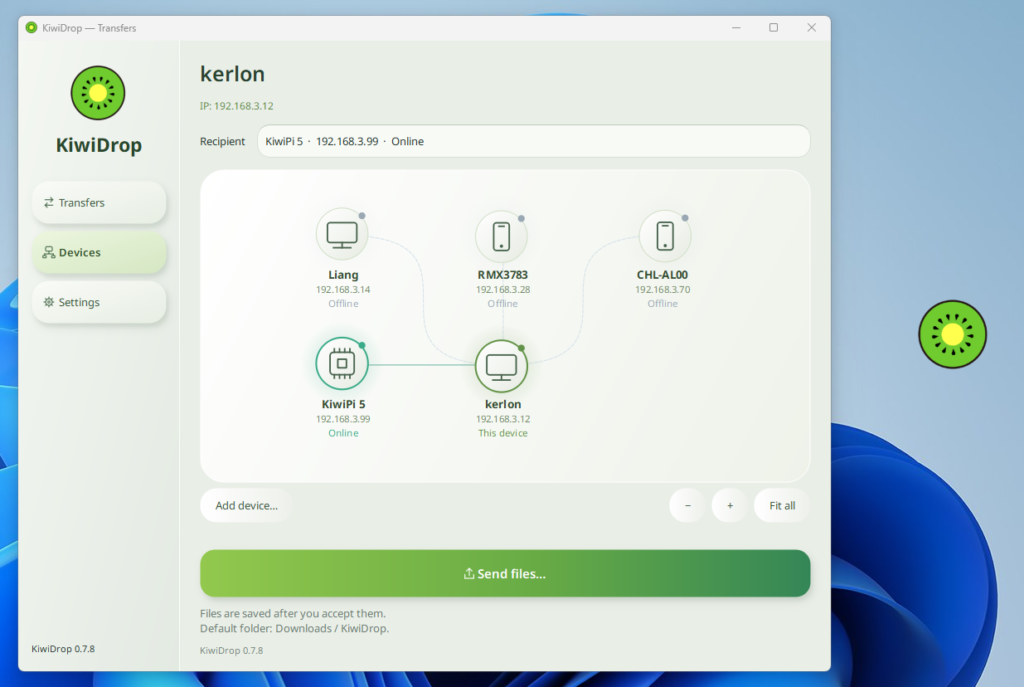Click the floating kiwi icon on the desktop
The image size is (1024, 687).
(952, 334)
